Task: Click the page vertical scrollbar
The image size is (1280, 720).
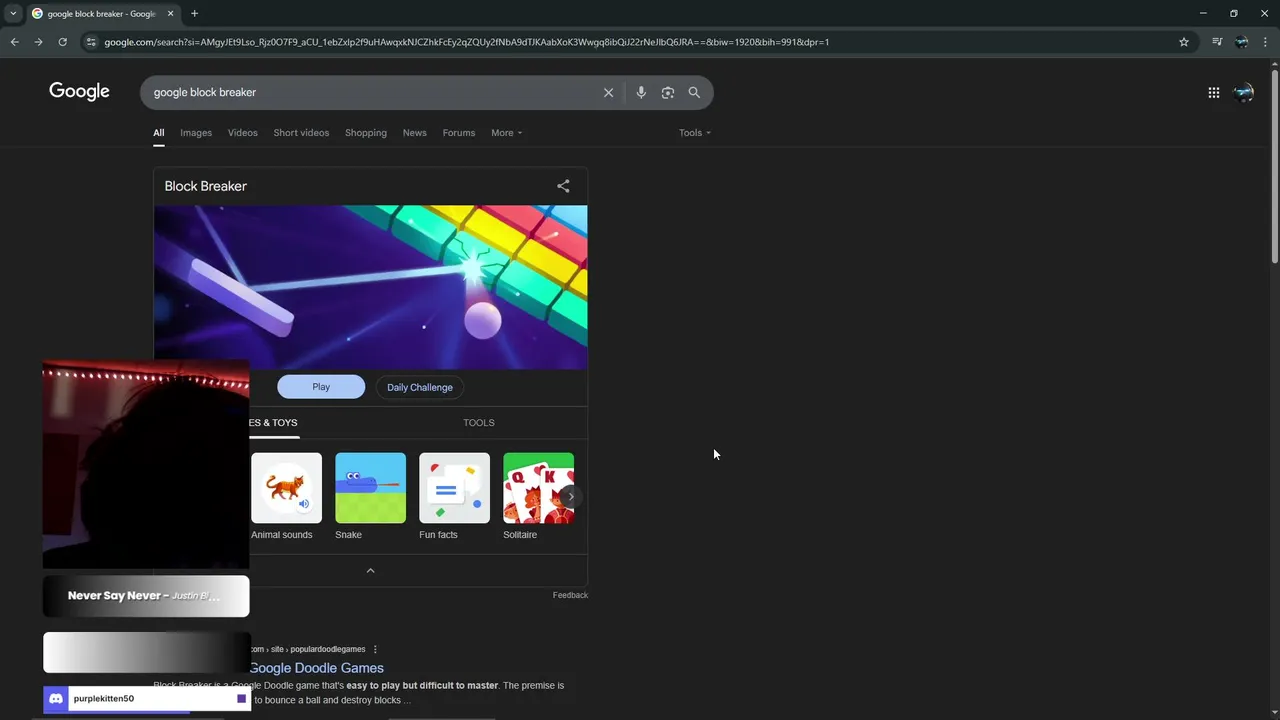Action: coord(1275,165)
